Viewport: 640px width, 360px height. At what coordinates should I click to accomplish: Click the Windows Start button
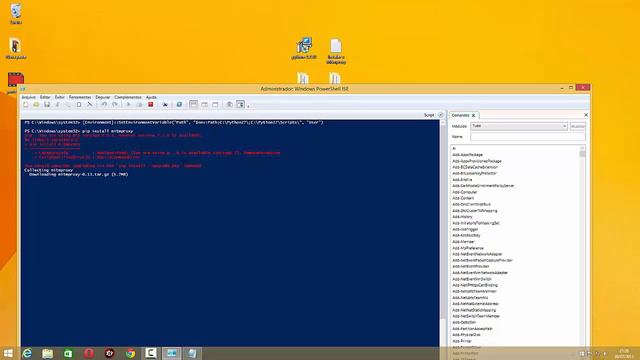coord(8,353)
